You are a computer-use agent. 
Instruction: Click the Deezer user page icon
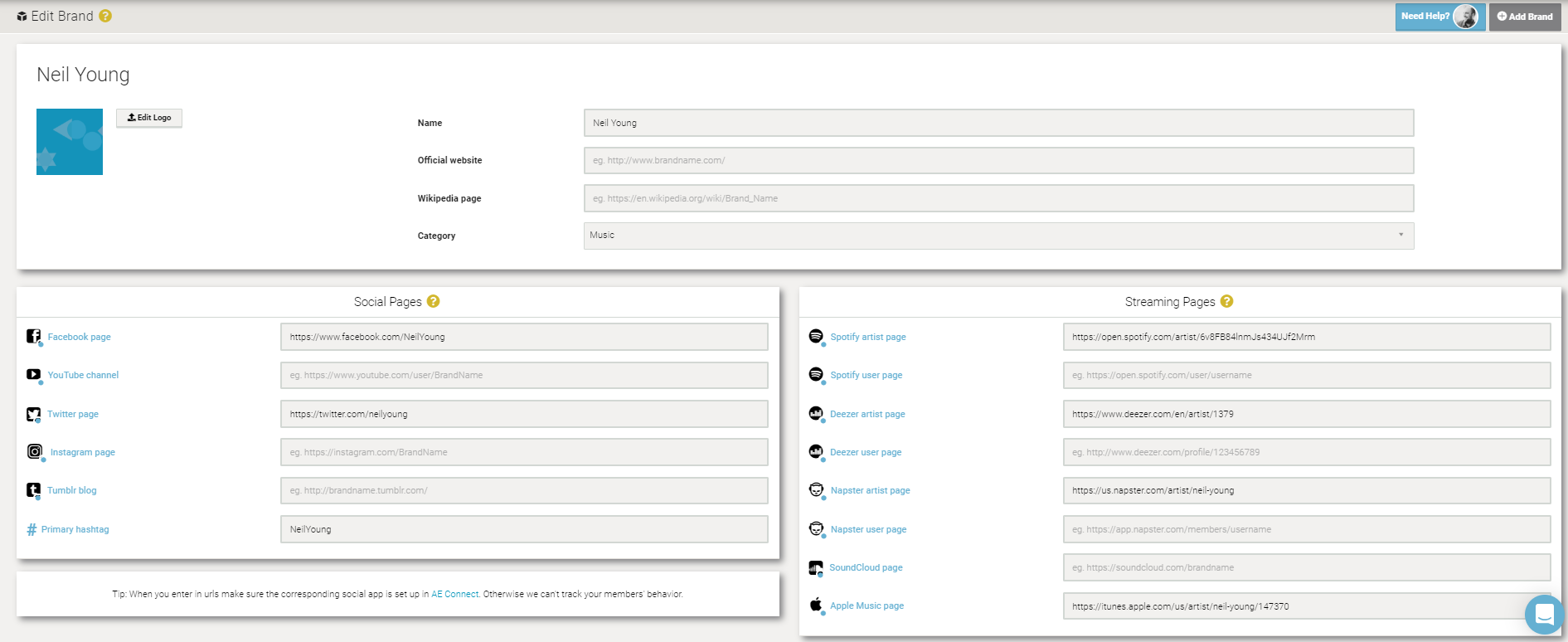pos(816,452)
